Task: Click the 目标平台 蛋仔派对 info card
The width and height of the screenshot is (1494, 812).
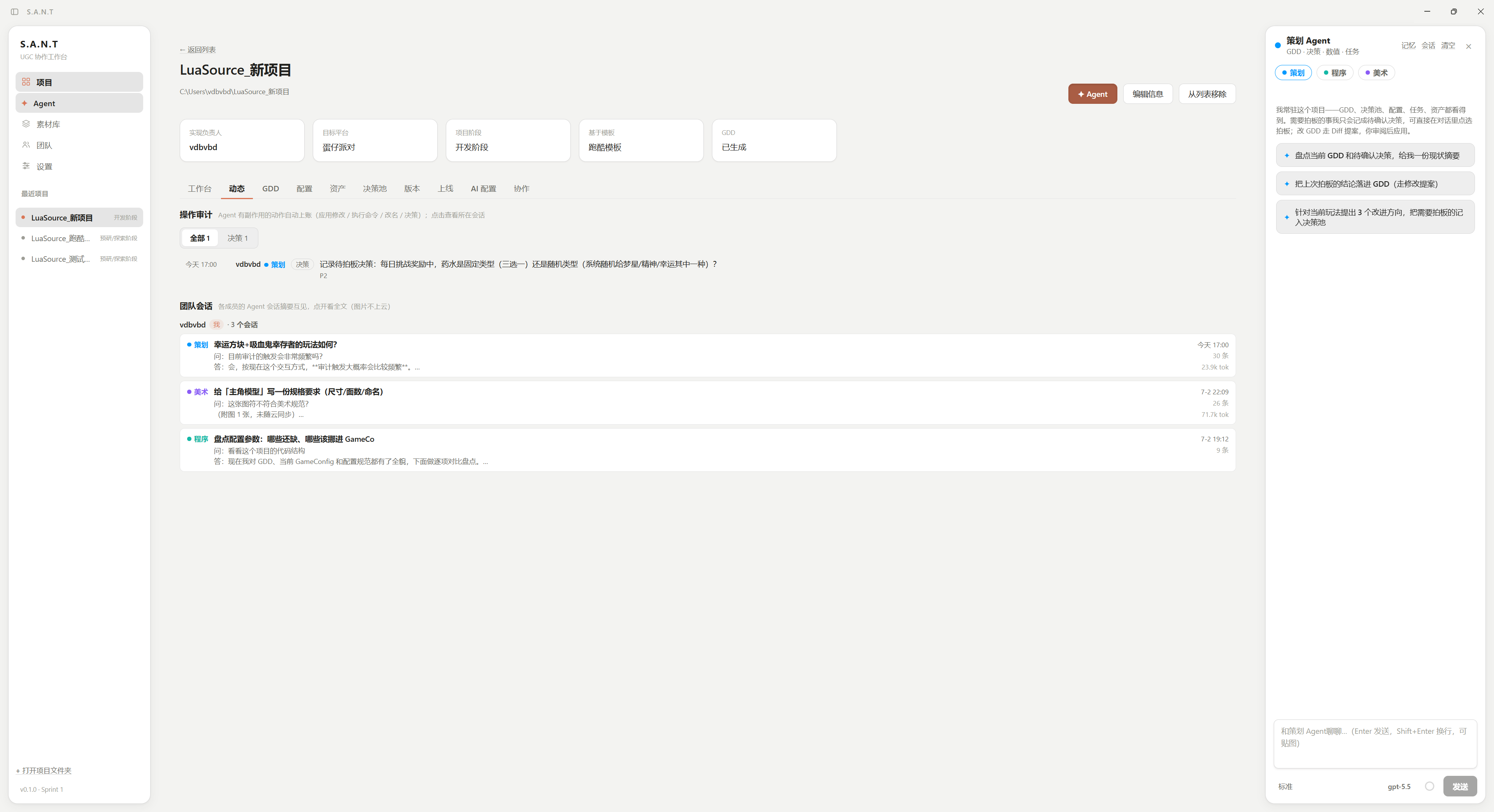Action: click(375, 140)
